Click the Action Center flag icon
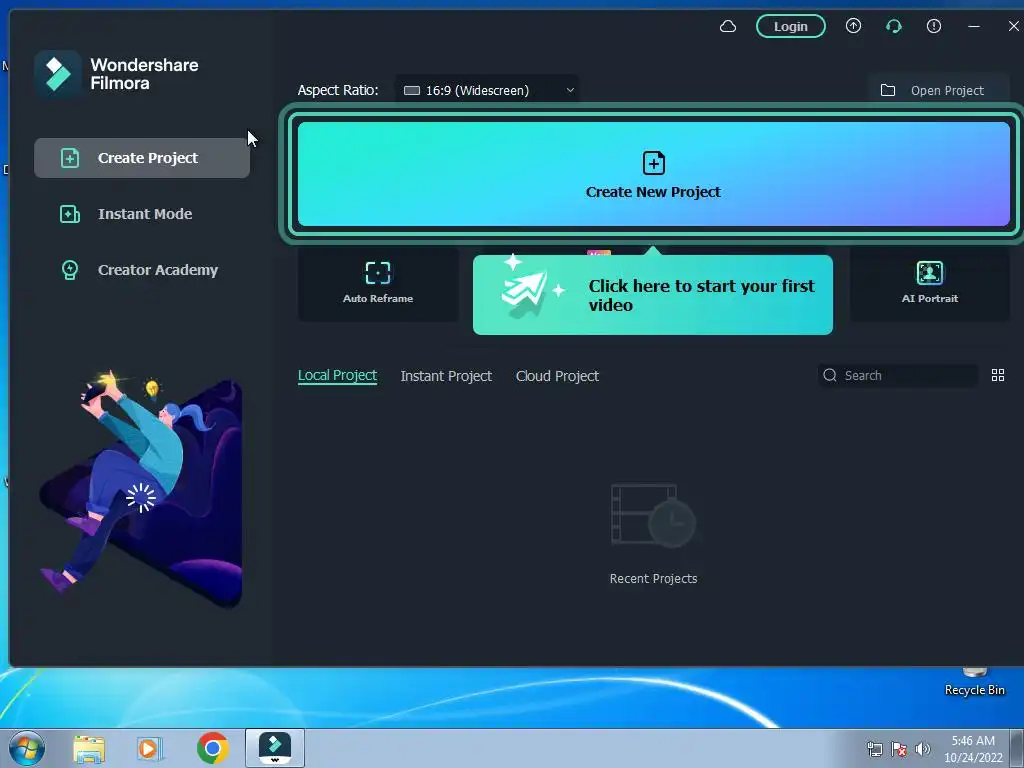 pos(899,749)
